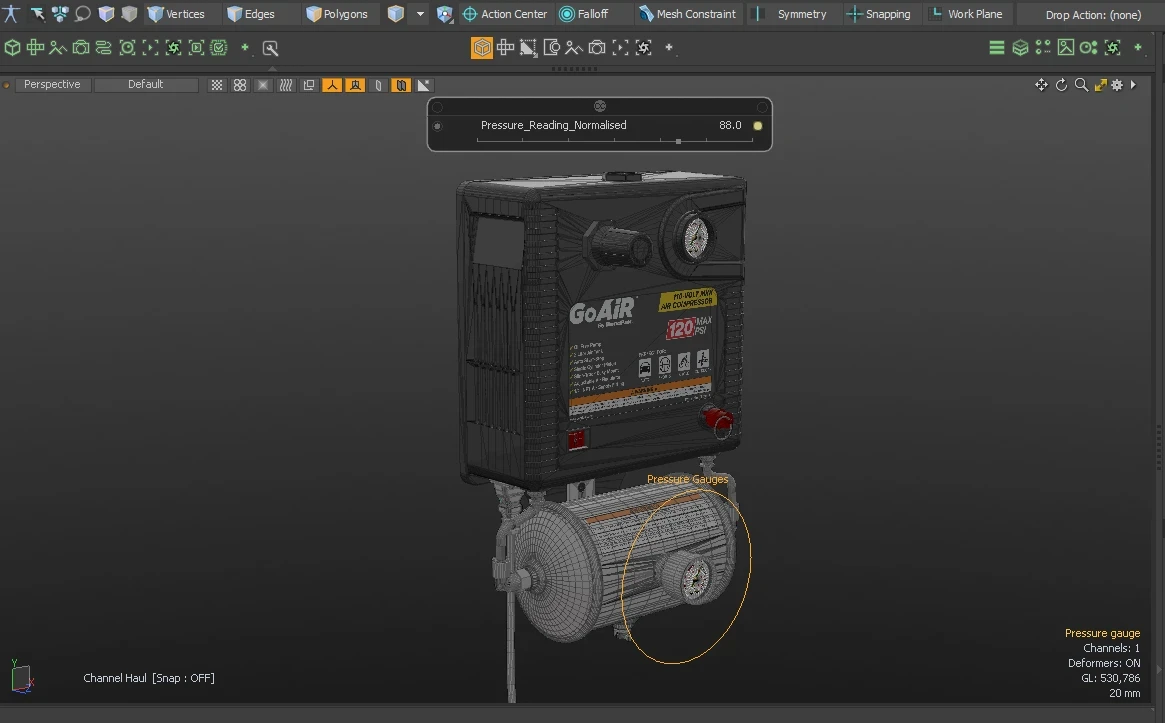
Task: Toggle Snapping in the top toolbar
Action: click(x=878, y=14)
